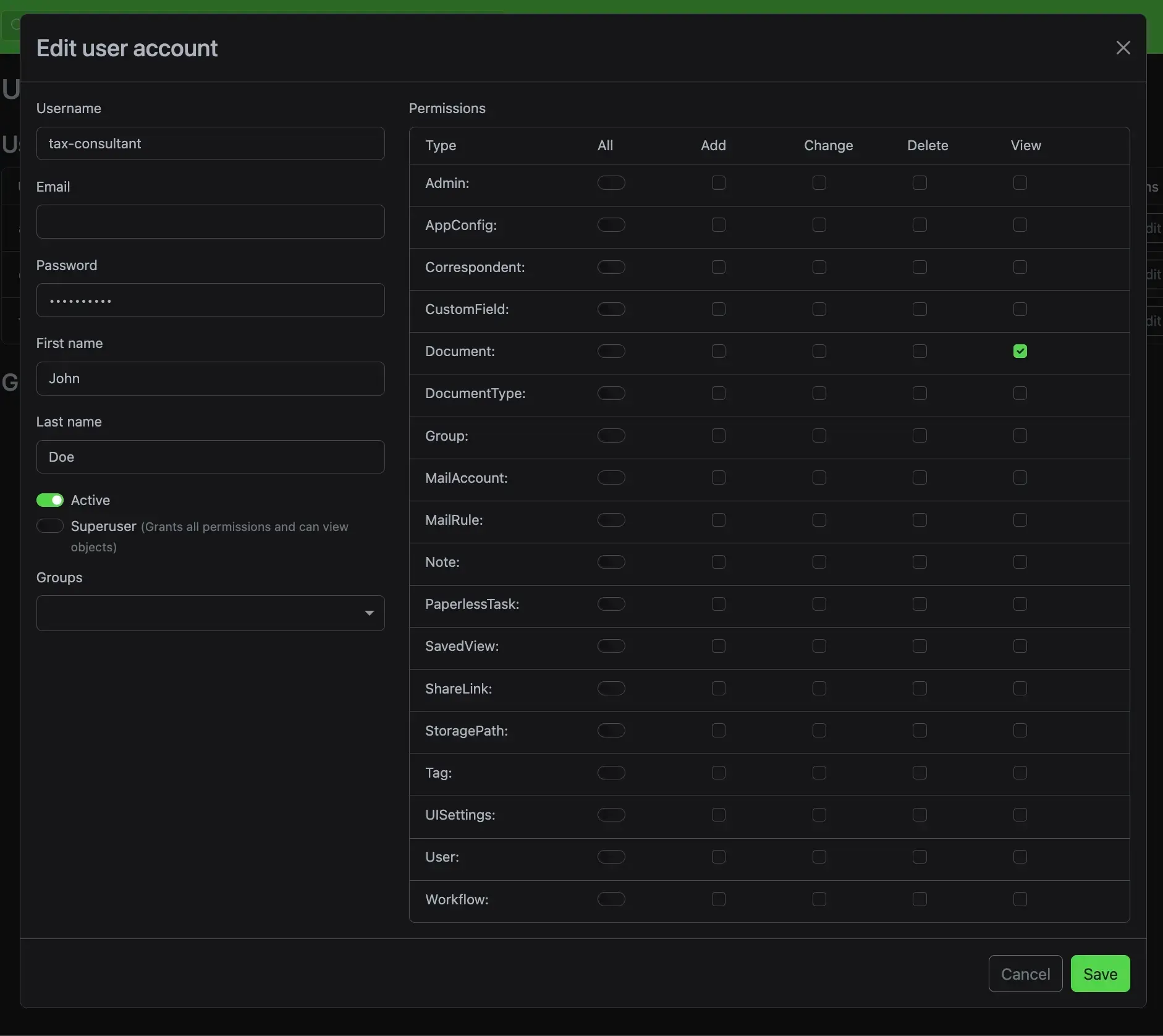Toggle All permissions for Workflow

pyautogui.click(x=611, y=899)
